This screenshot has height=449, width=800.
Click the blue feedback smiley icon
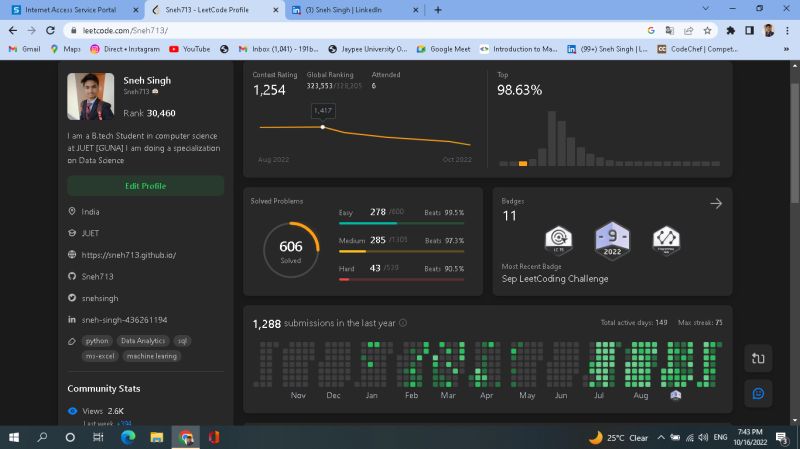coord(758,394)
